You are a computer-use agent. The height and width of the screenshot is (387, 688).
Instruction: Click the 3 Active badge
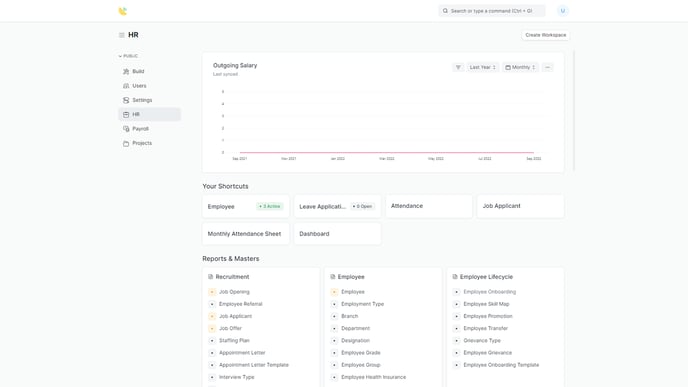tap(270, 206)
